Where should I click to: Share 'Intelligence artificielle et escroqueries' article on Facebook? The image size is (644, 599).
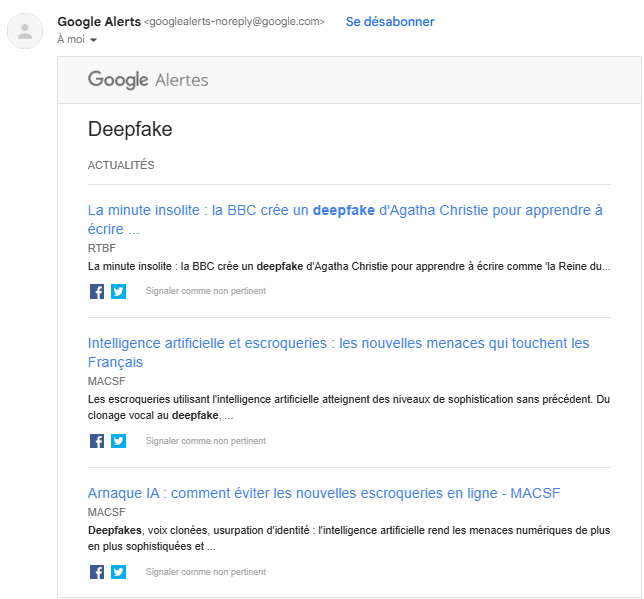(x=97, y=441)
